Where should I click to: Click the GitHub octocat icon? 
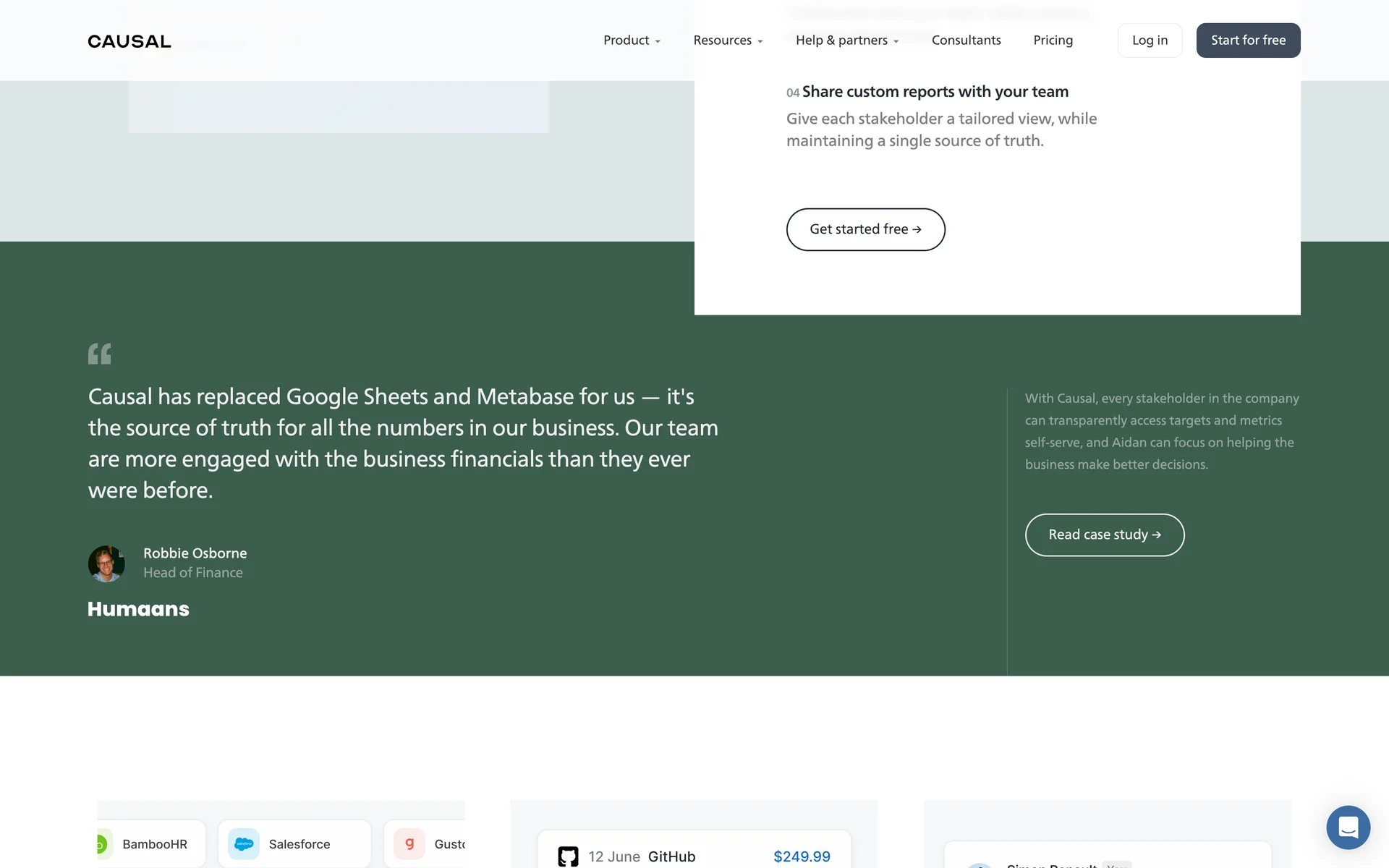coord(569,856)
